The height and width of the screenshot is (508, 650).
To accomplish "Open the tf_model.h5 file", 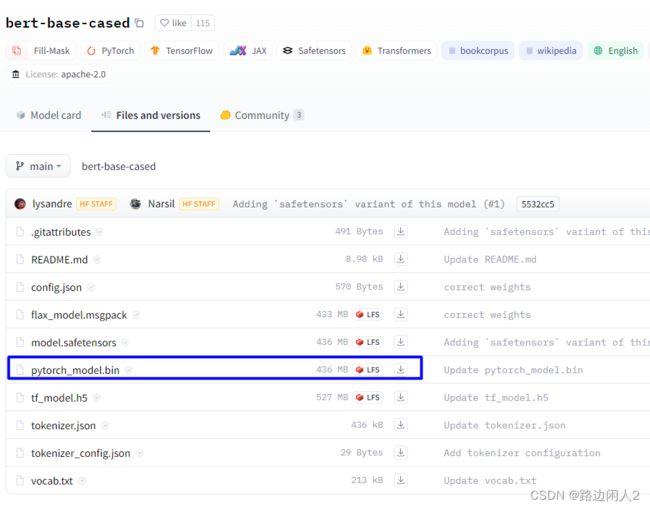I will 59,398.
